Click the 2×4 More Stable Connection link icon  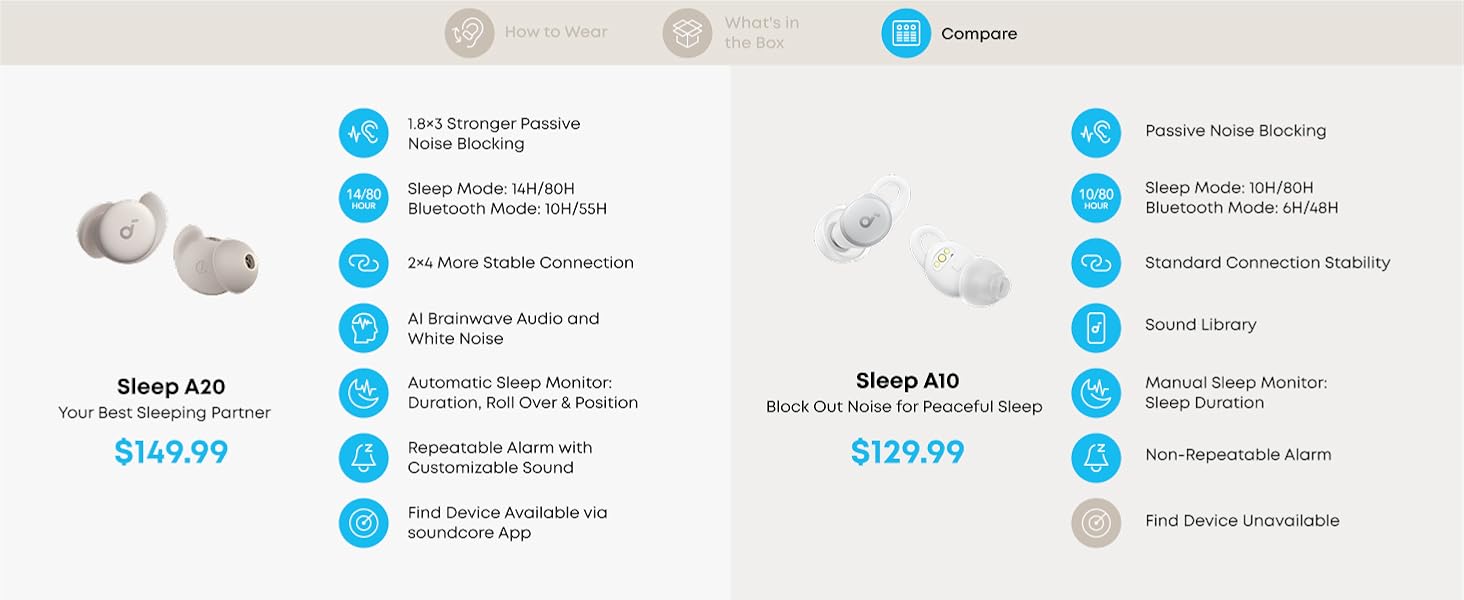(363, 263)
